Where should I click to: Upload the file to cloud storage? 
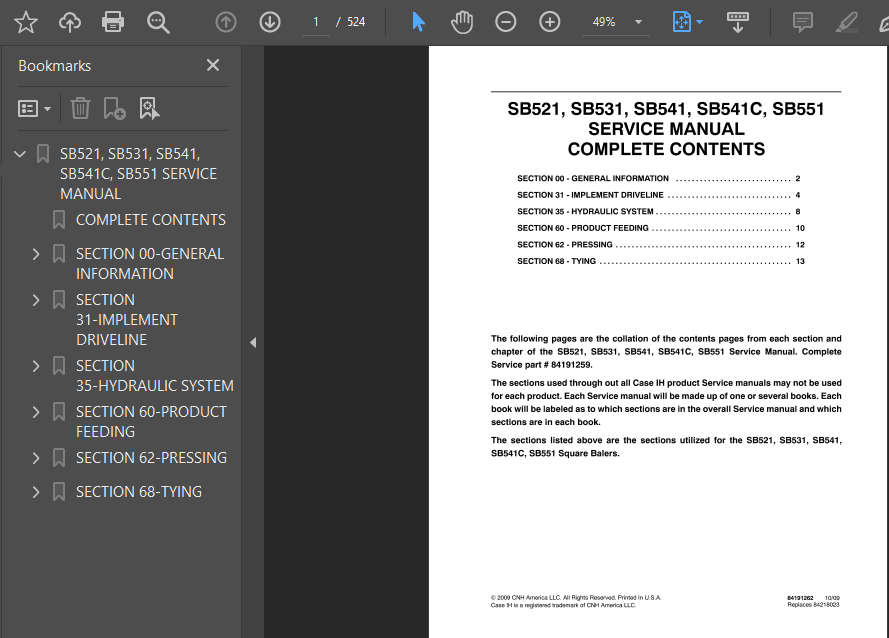(70, 22)
